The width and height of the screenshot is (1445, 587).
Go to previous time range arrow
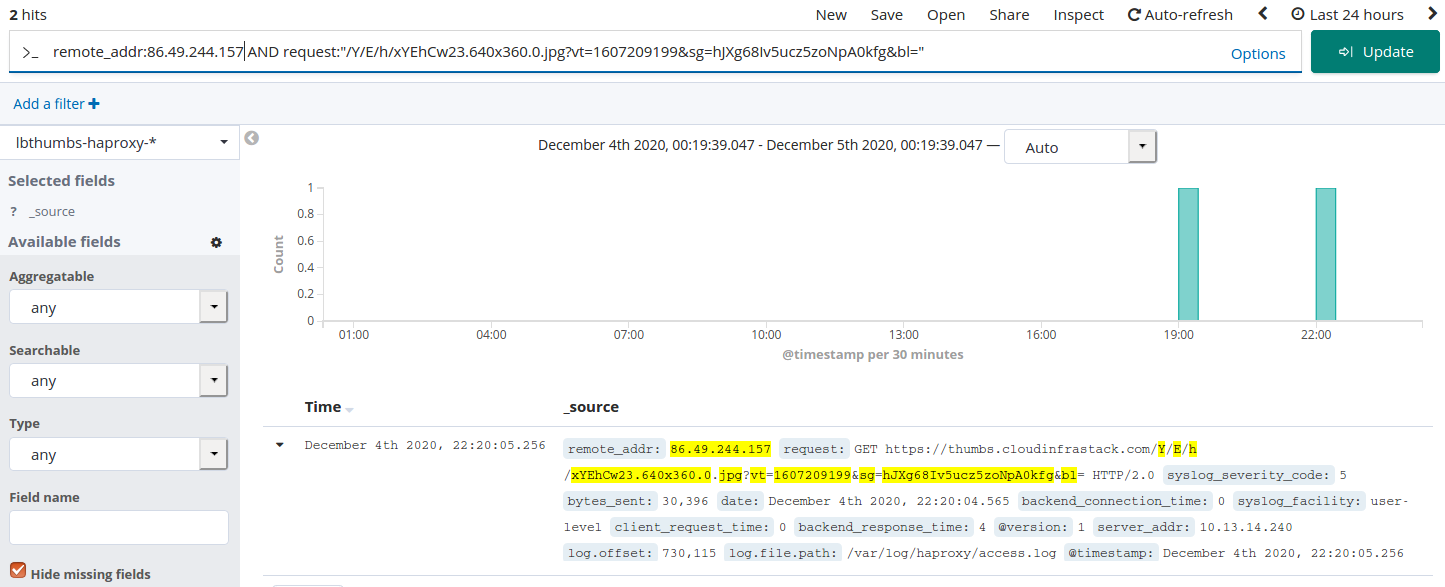(1262, 14)
